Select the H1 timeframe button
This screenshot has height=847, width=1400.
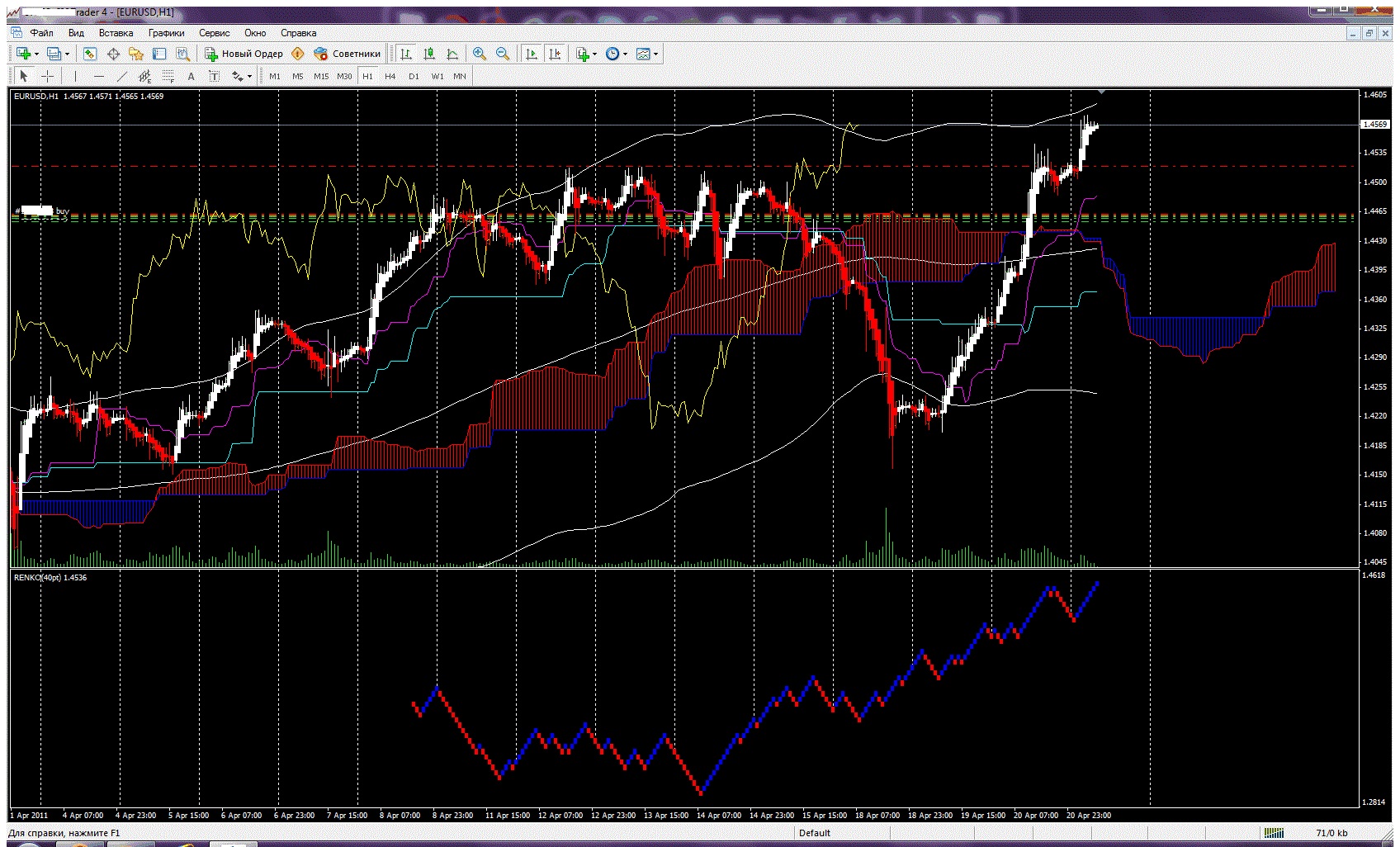tap(367, 76)
